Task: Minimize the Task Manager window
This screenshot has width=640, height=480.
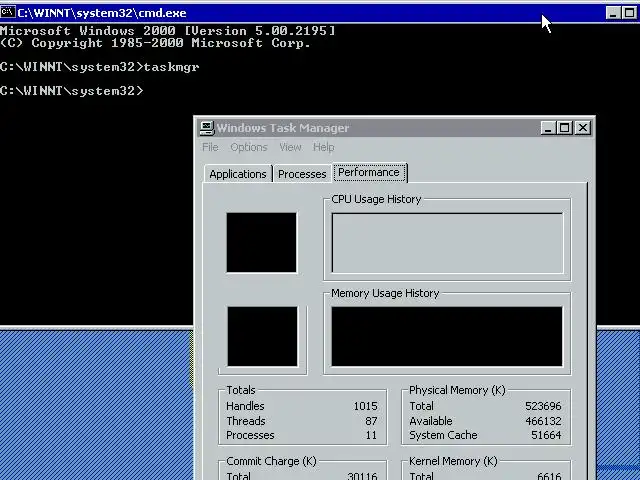Action: [548, 128]
